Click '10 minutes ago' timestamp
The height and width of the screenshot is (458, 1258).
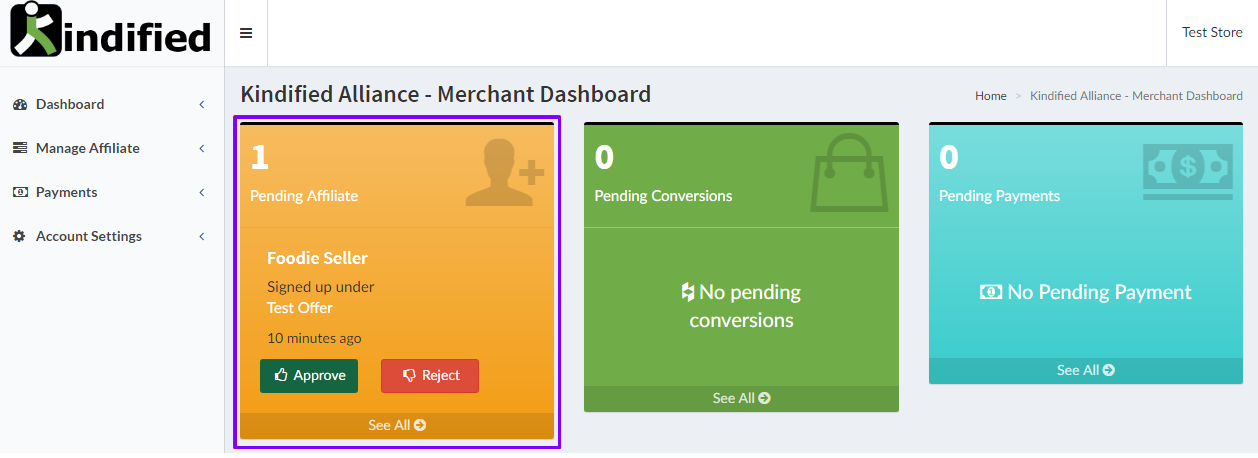314,338
